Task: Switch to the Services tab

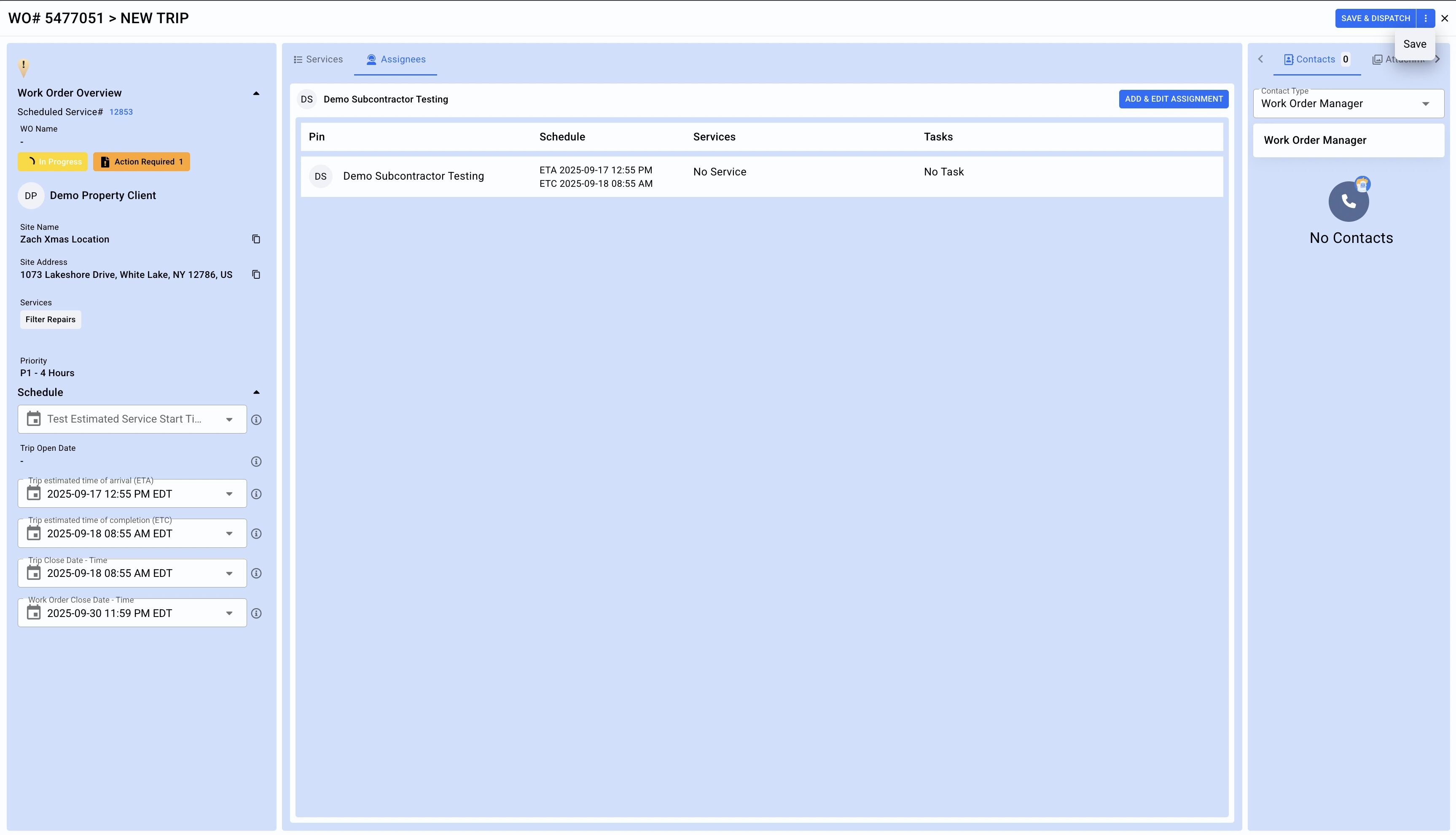Action: pos(318,59)
